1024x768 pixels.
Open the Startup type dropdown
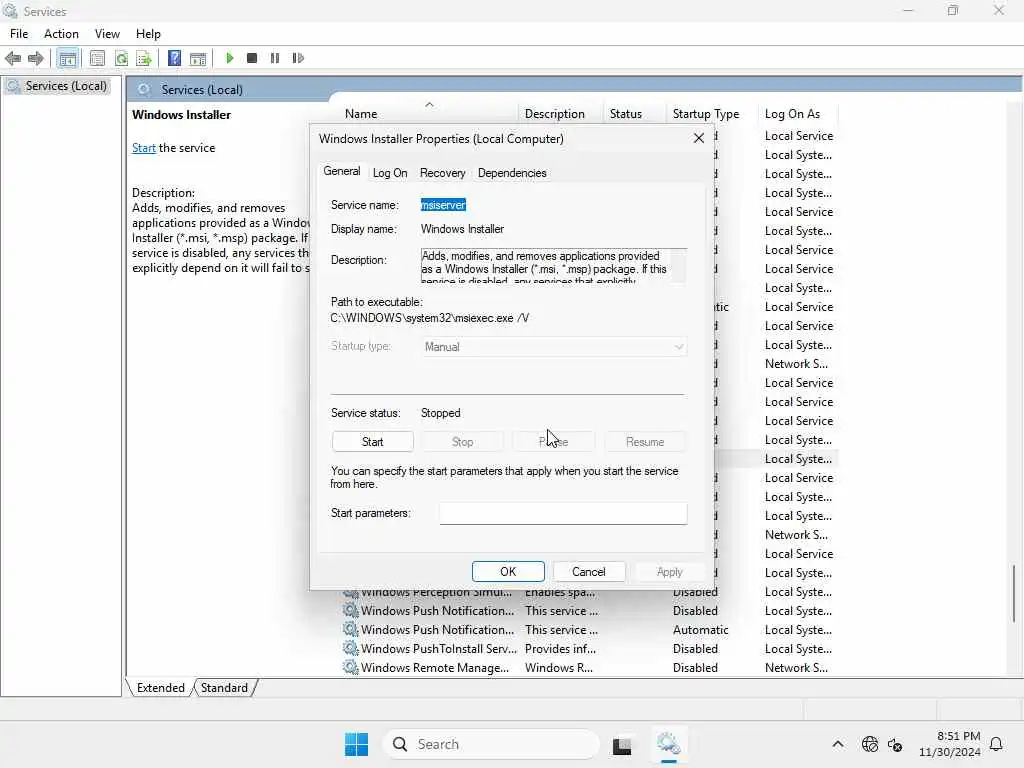[554, 347]
